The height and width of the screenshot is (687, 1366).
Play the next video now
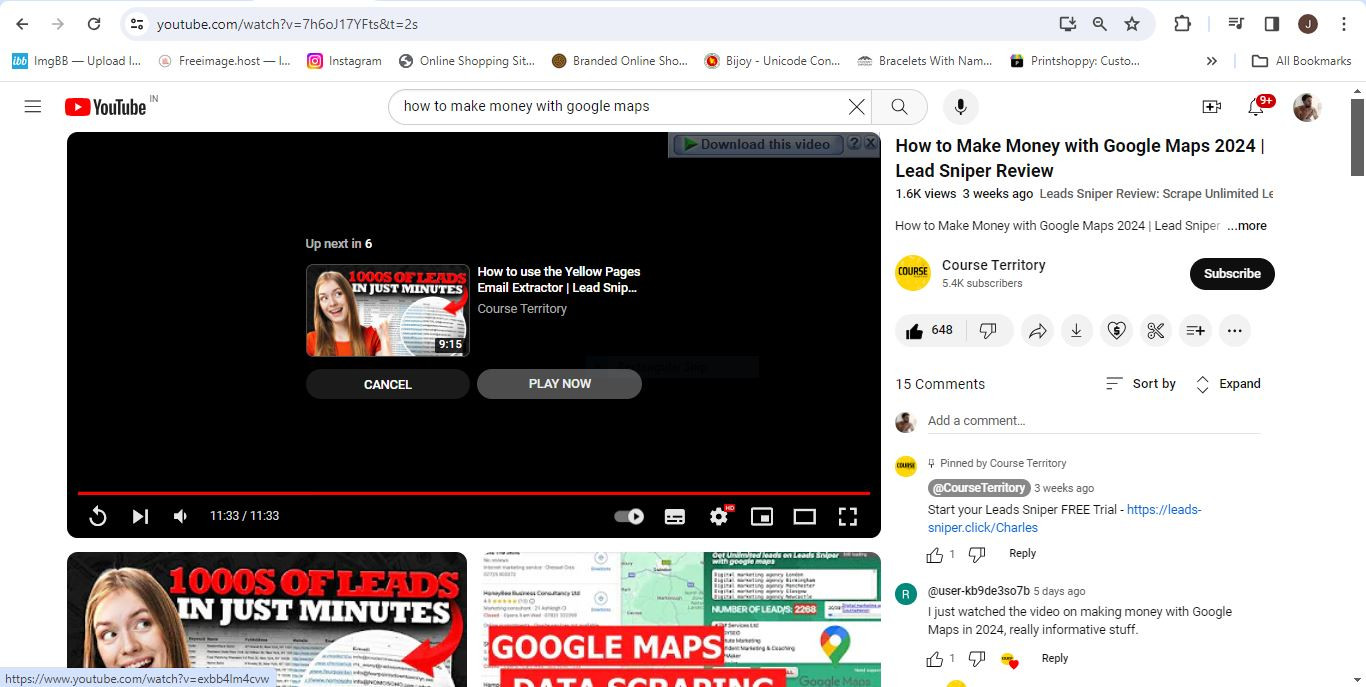(559, 384)
